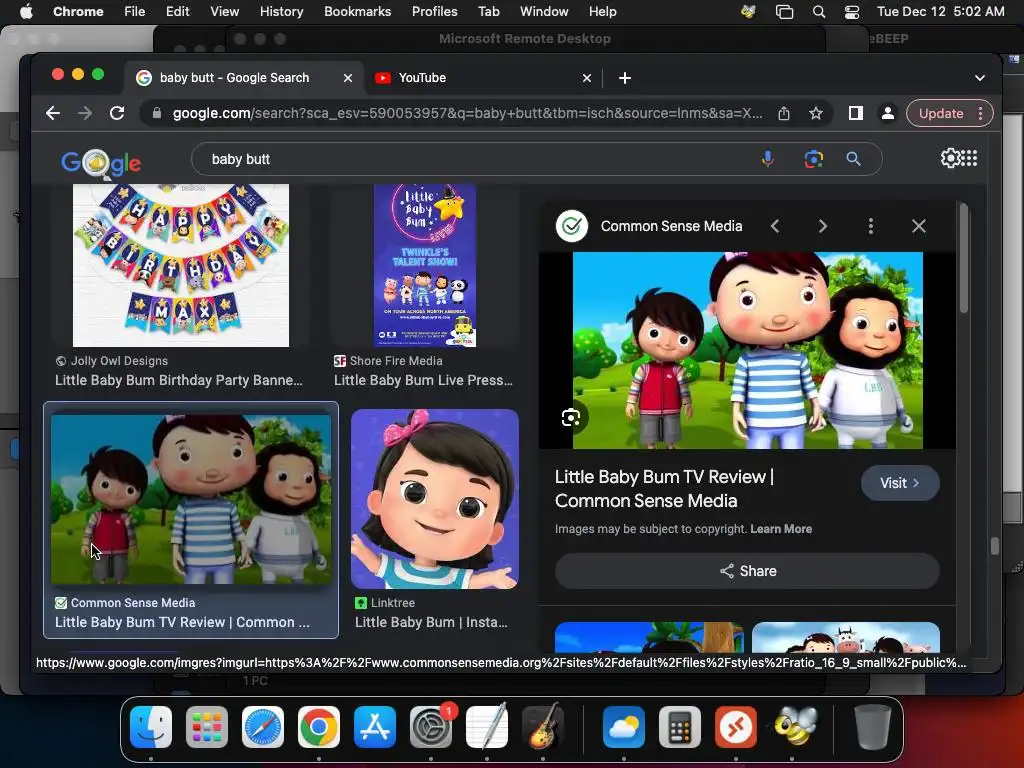Open GarageBand from the Dock
Image resolution: width=1024 pixels, height=768 pixels.
click(543, 727)
